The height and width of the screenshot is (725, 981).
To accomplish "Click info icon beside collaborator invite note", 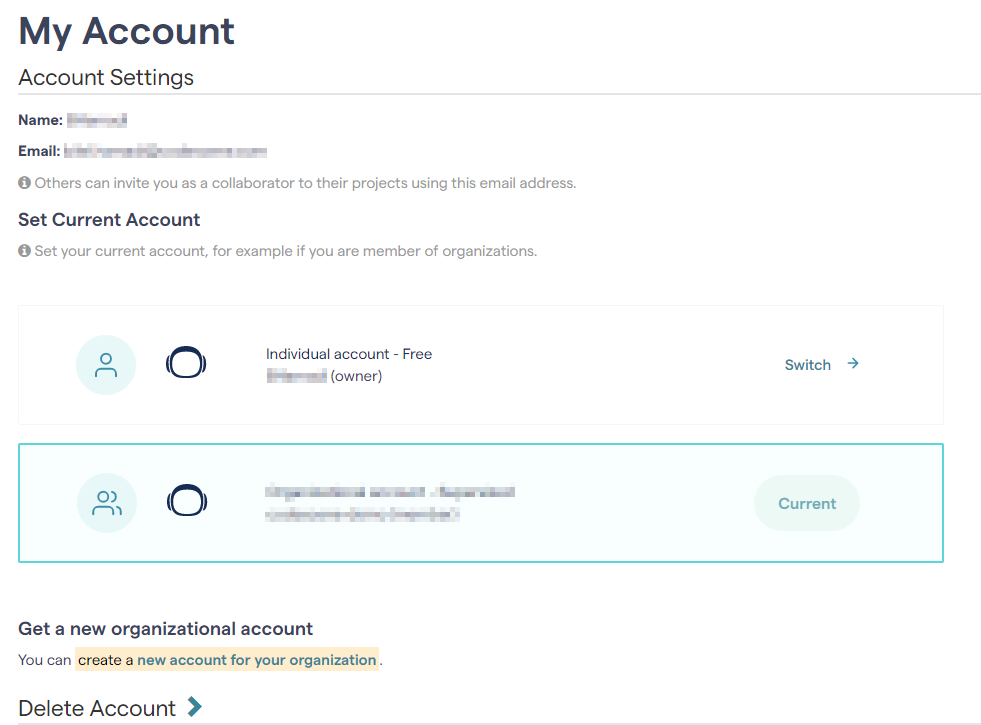I will point(24,183).
